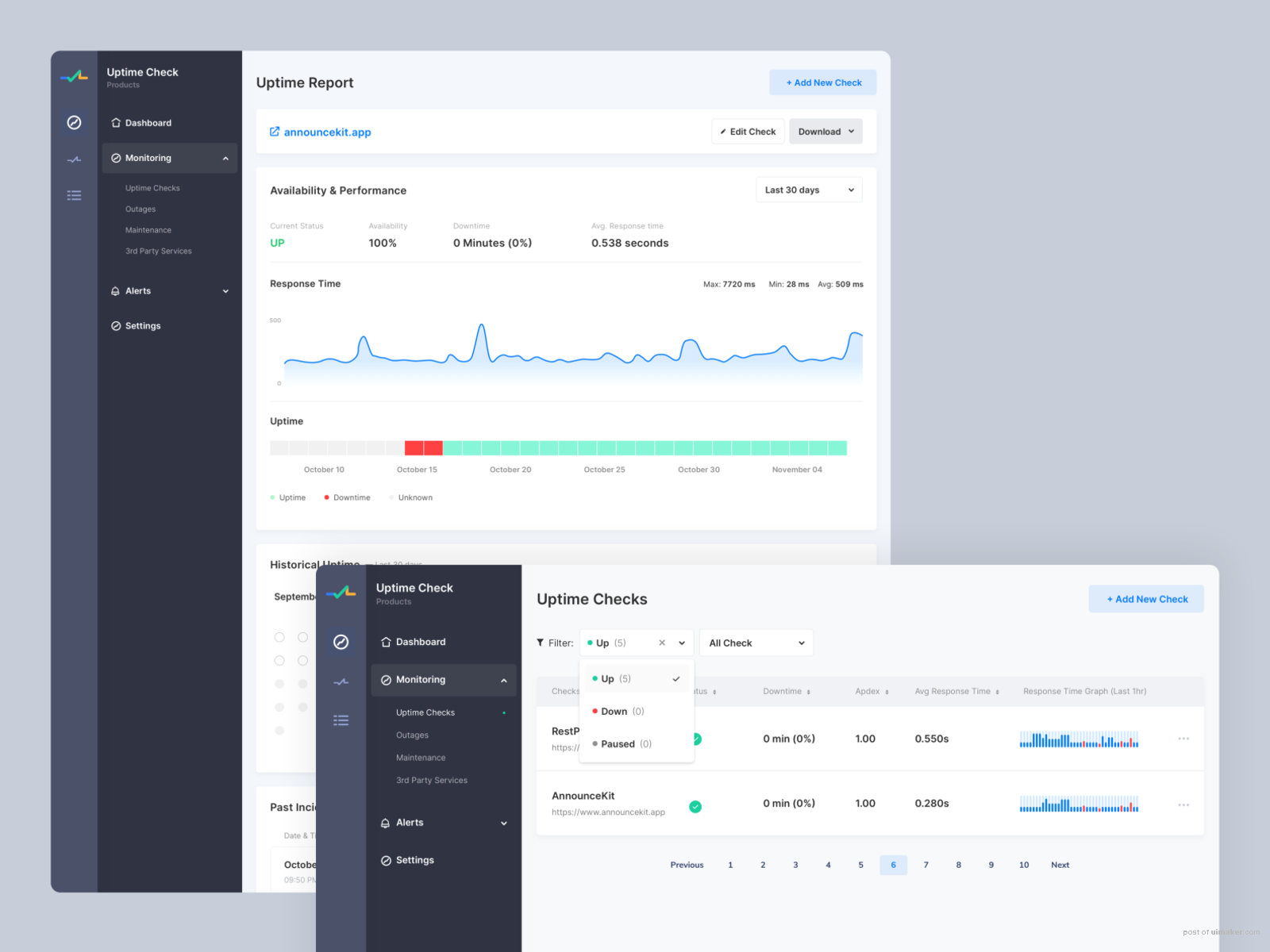This screenshot has width=1270, height=952.
Task: Open the Last 30 days dropdown
Action: pyautogui.click(x=809, y=190)
